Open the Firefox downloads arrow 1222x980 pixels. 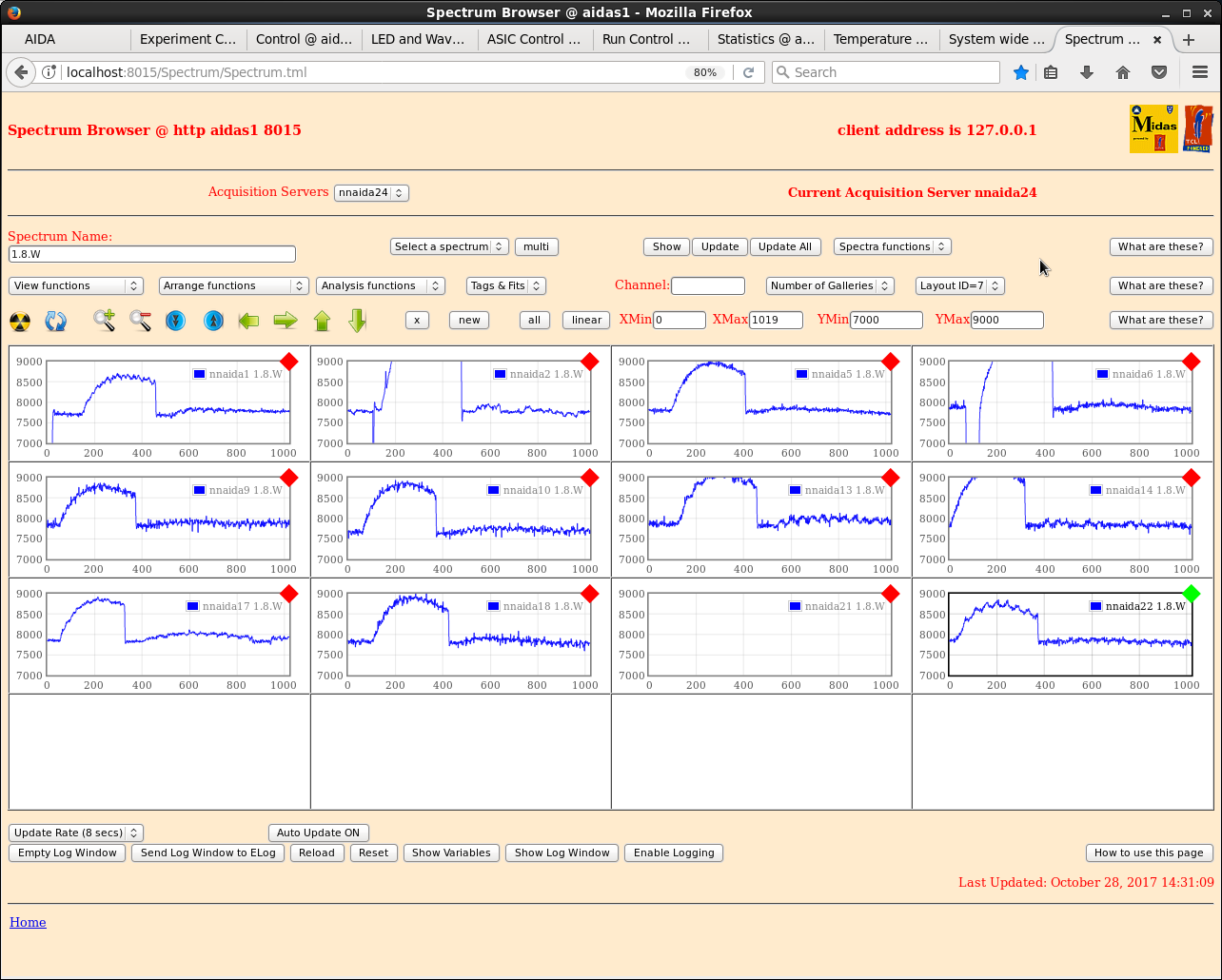pyautogui.click(x=1087, y=72)
